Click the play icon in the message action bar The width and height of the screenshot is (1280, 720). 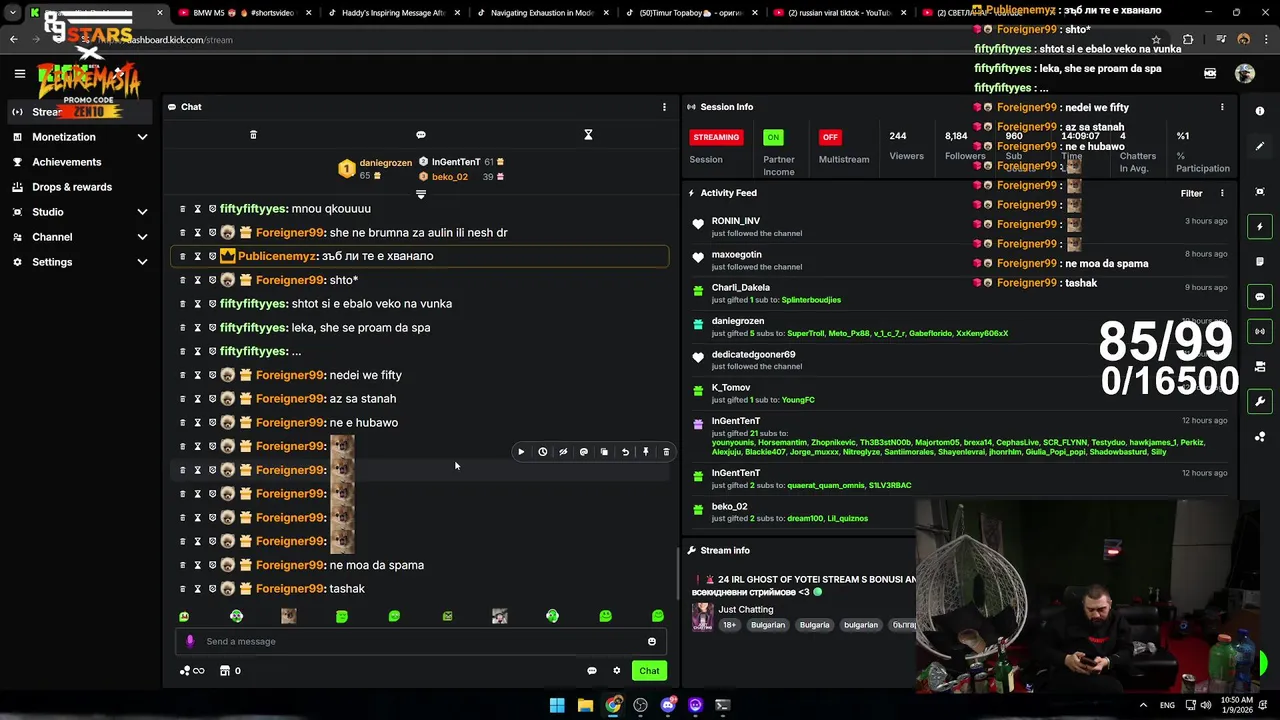click(521, 452)
